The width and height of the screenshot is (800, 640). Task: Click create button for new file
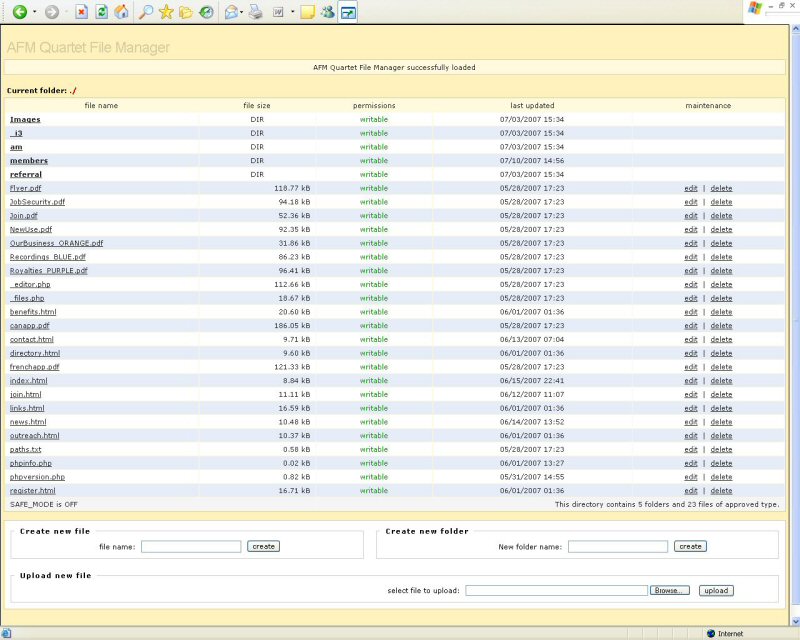tap(263, 547)
